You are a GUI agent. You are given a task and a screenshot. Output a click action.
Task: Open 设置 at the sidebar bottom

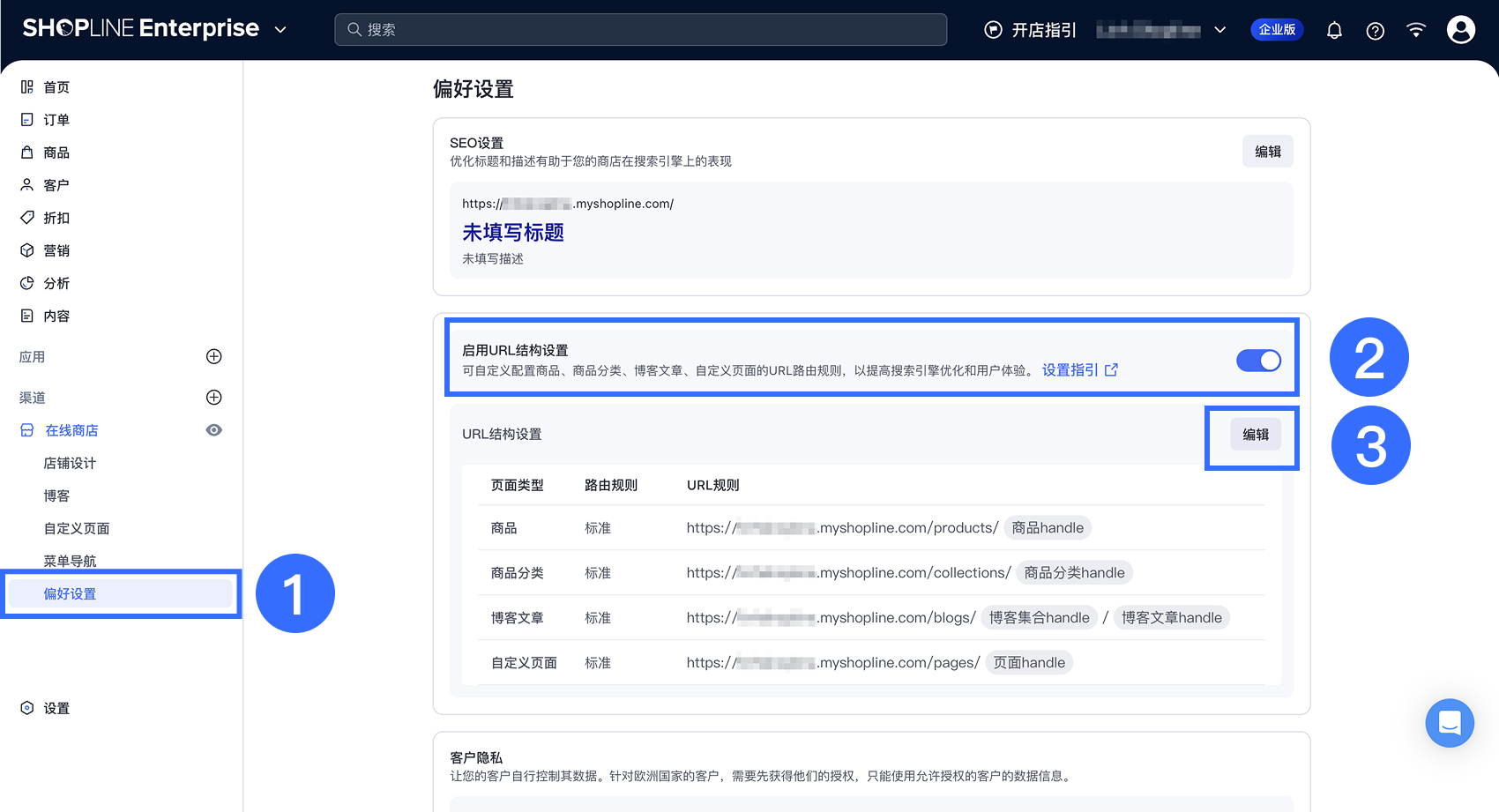pyautogui.click(x=56, y=708)
